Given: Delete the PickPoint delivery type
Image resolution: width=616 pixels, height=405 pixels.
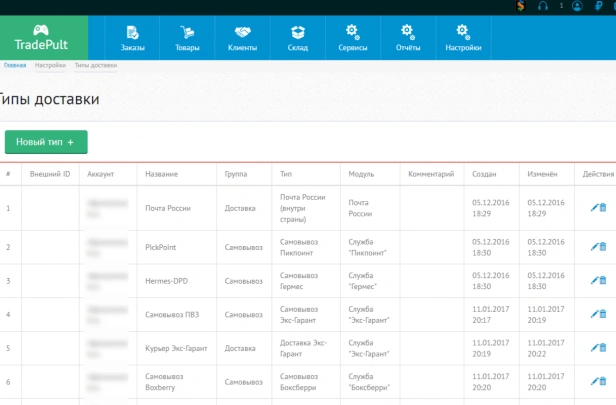Looking at the screenshot, I should (x=603, y=247).
